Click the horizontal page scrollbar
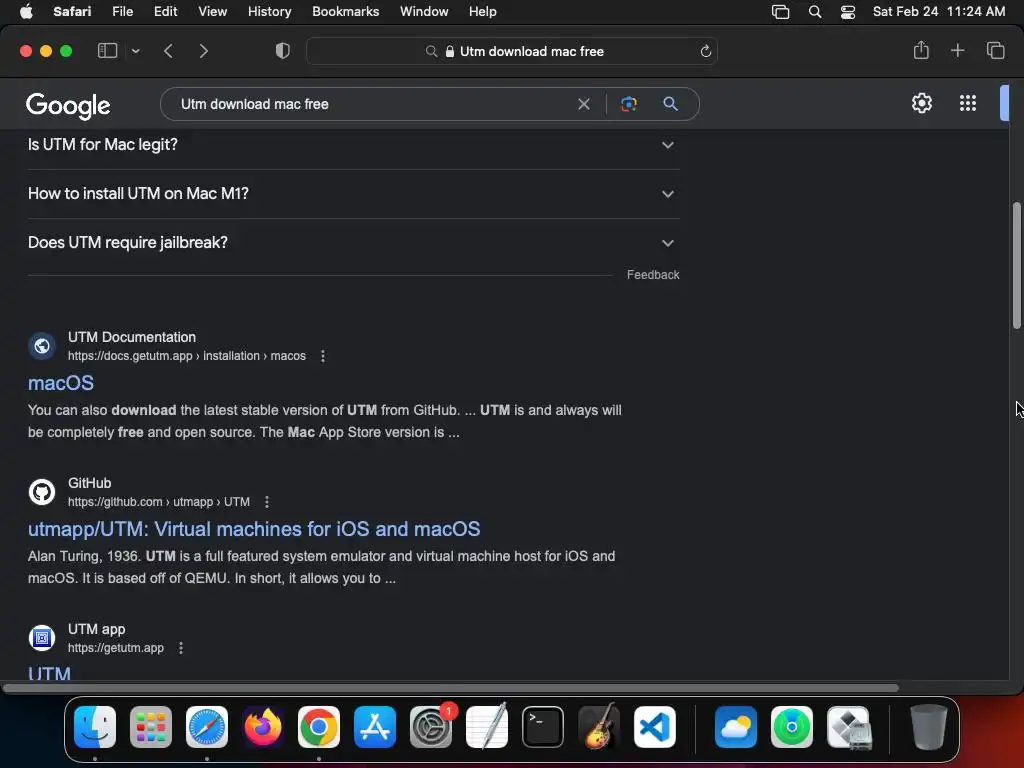Screen dimensions: 1024x768 (451, 688)
